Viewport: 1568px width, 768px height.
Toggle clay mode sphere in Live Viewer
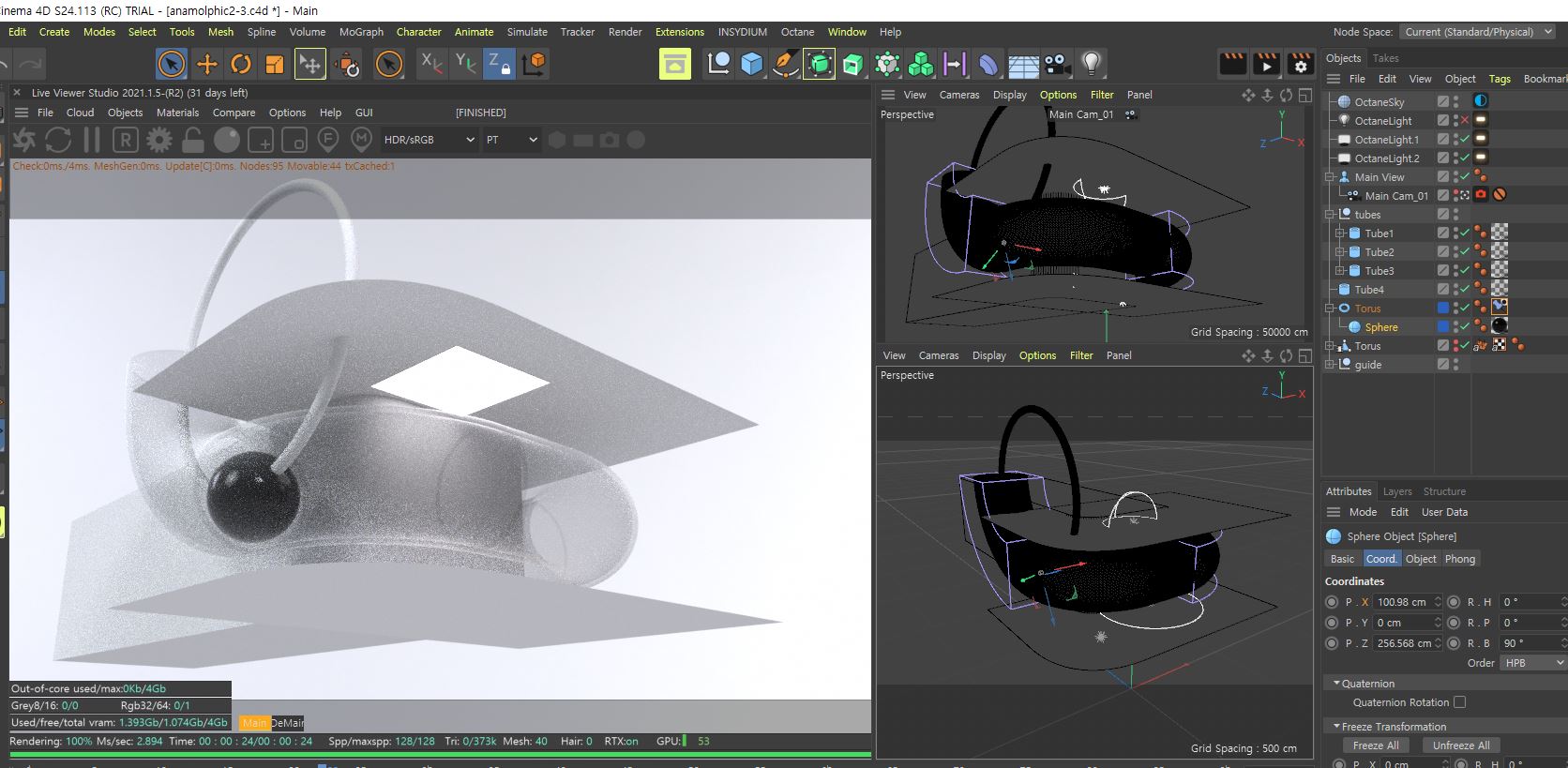(x=227, y=141)
